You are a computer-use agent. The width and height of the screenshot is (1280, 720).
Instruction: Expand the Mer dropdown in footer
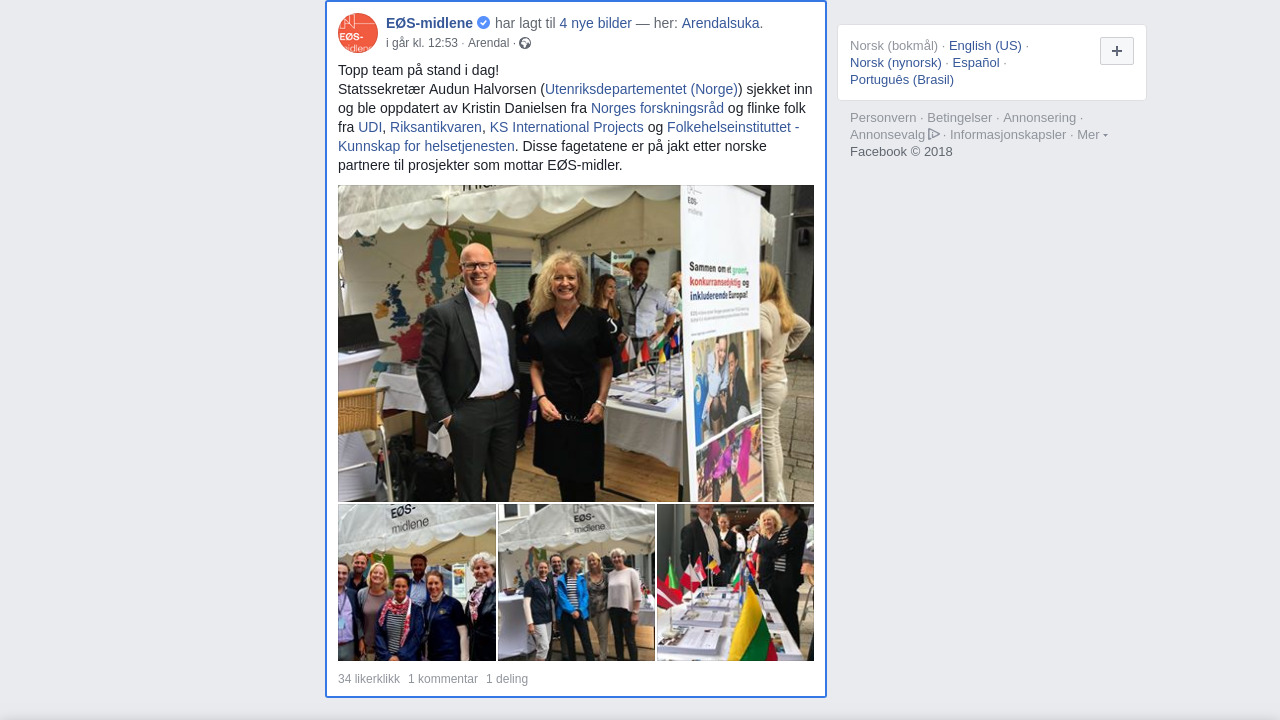(x=1092, y=134)
